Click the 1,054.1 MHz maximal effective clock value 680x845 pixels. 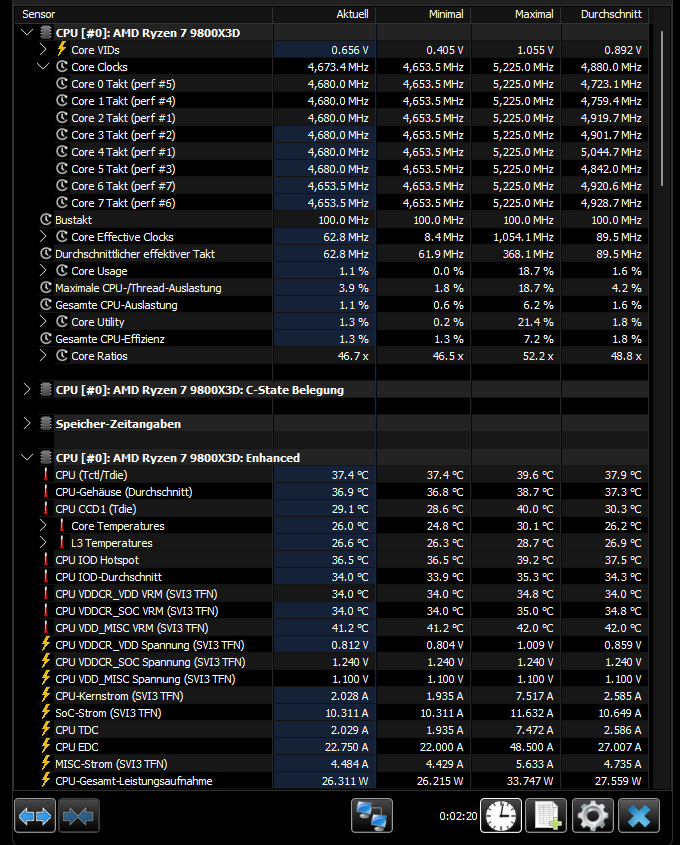[x=523, y=237]
